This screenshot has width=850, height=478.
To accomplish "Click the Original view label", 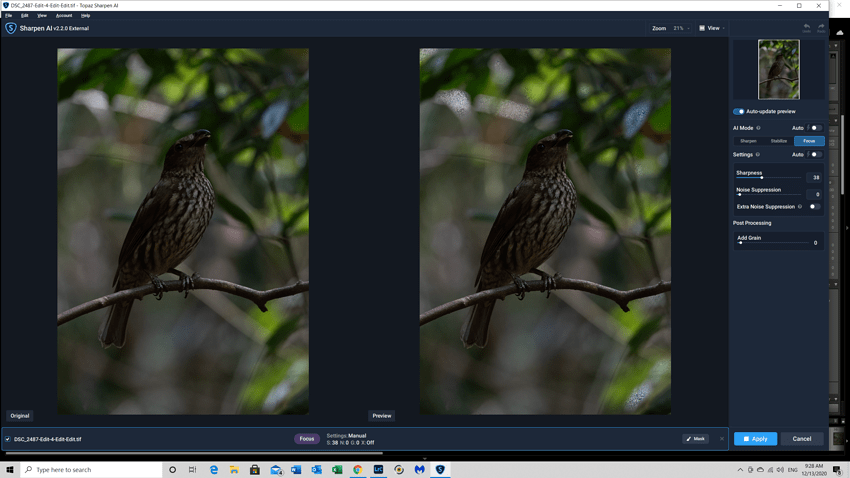I will point(20,416).
